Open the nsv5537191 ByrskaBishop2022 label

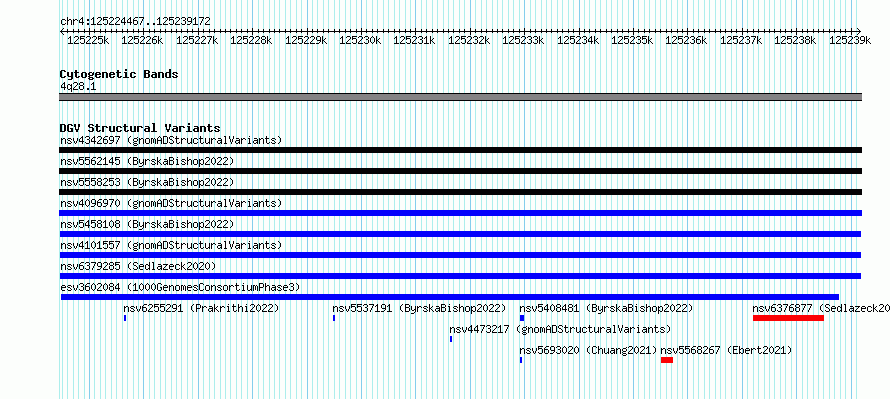[x=419, y=308]
